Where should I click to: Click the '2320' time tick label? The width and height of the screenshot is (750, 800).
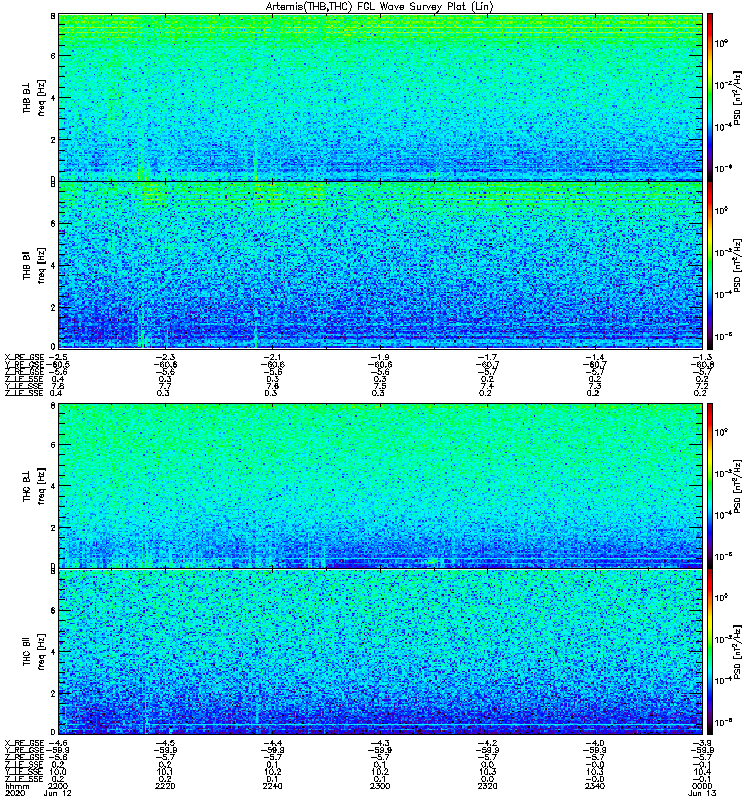(488, 786)
